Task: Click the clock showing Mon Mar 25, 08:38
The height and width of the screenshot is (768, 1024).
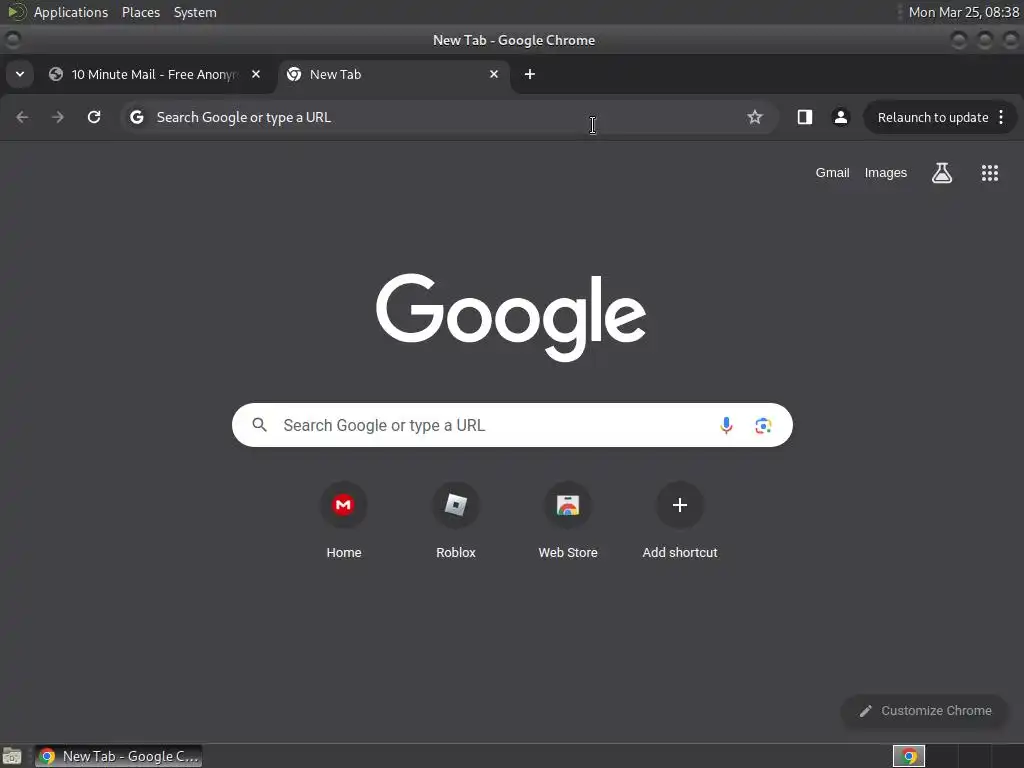Action: (x=964, y=12)
